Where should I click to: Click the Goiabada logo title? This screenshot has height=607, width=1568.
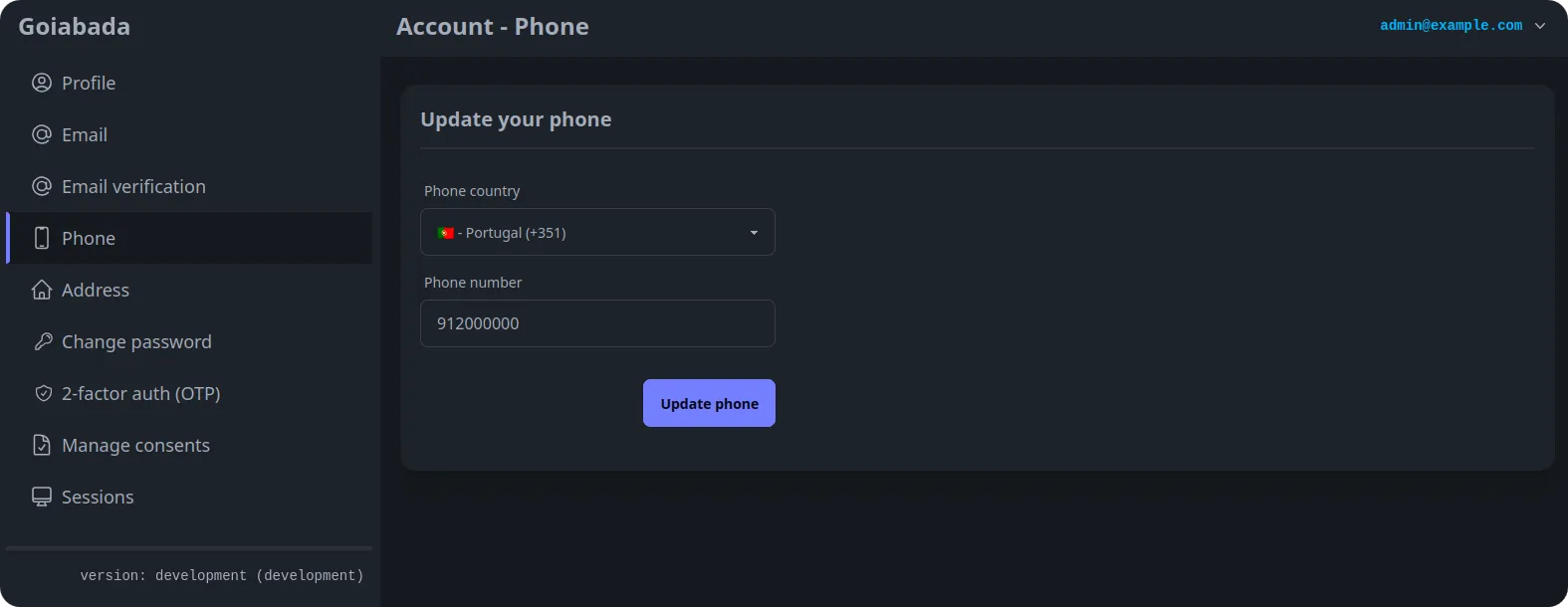click(75, 27)
